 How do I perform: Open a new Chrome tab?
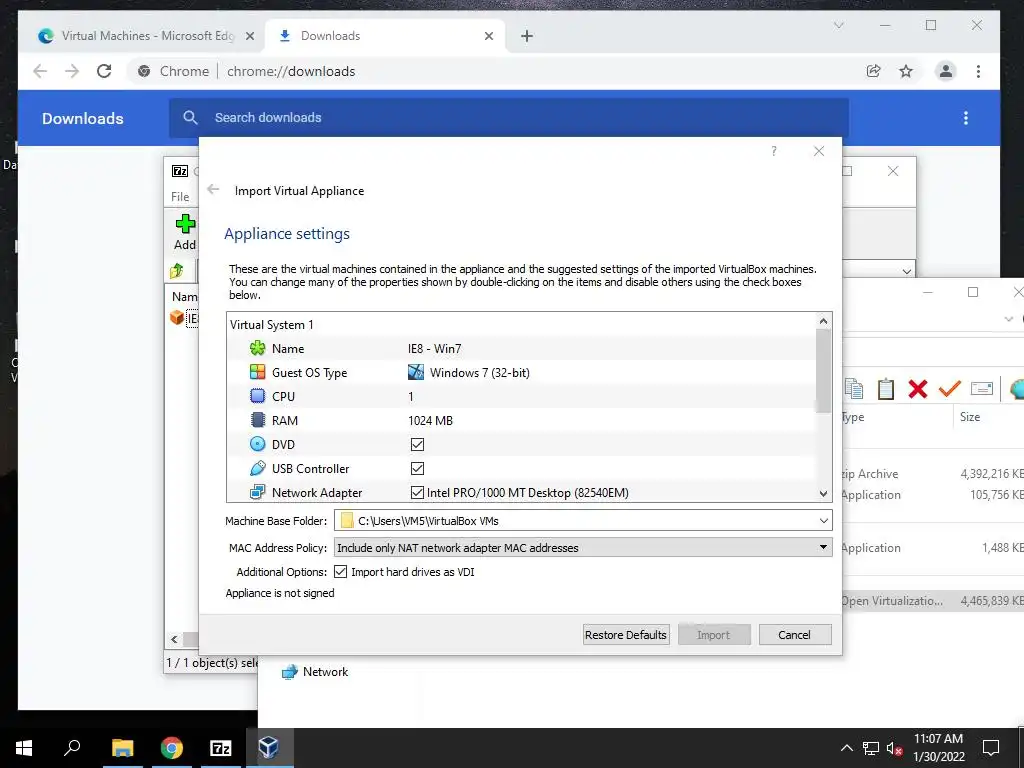point(526,36)
